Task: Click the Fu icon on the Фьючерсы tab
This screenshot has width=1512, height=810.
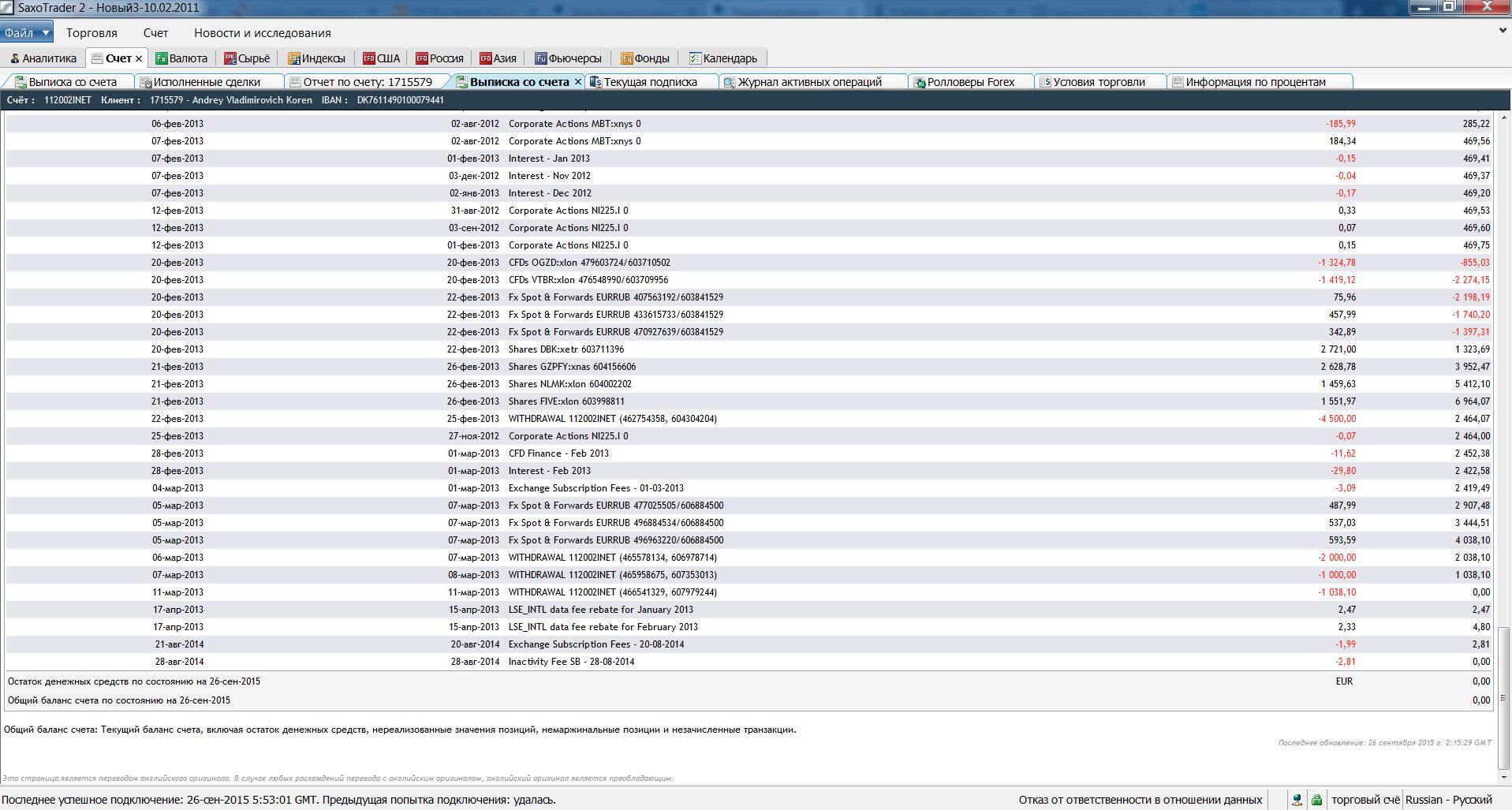Action: coord(540,58)
